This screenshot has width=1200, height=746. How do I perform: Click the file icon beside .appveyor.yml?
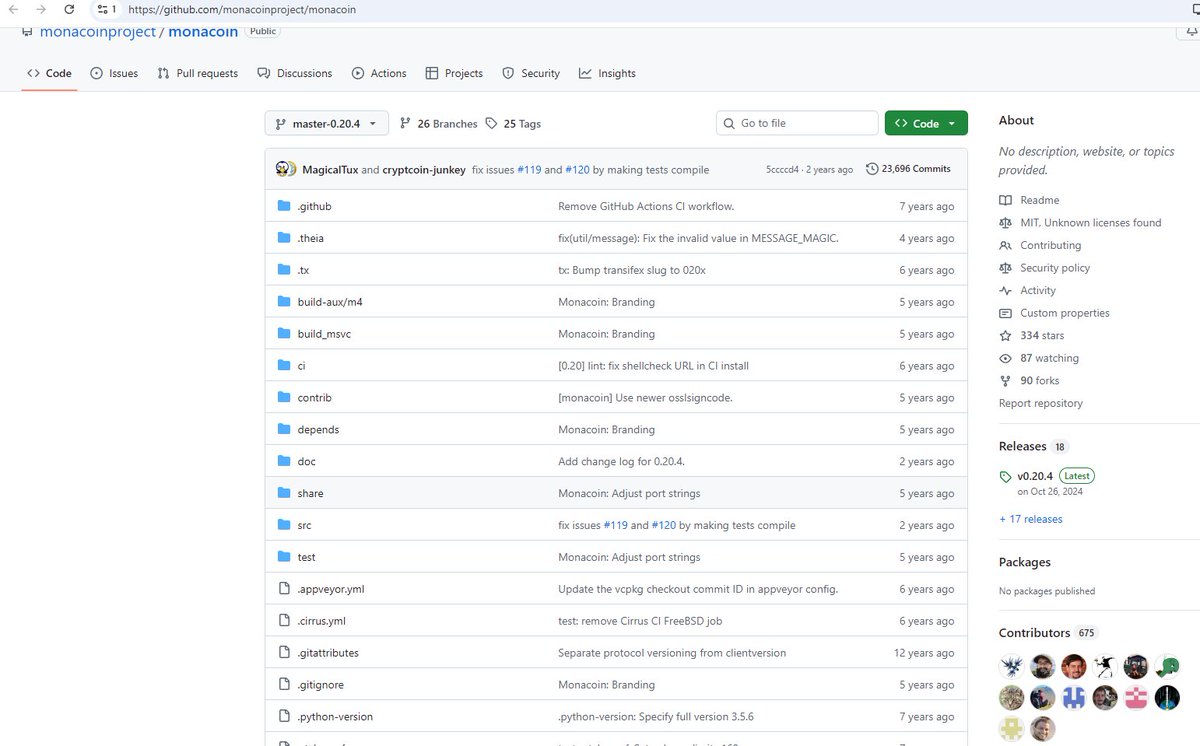click(x=284, y=589)
